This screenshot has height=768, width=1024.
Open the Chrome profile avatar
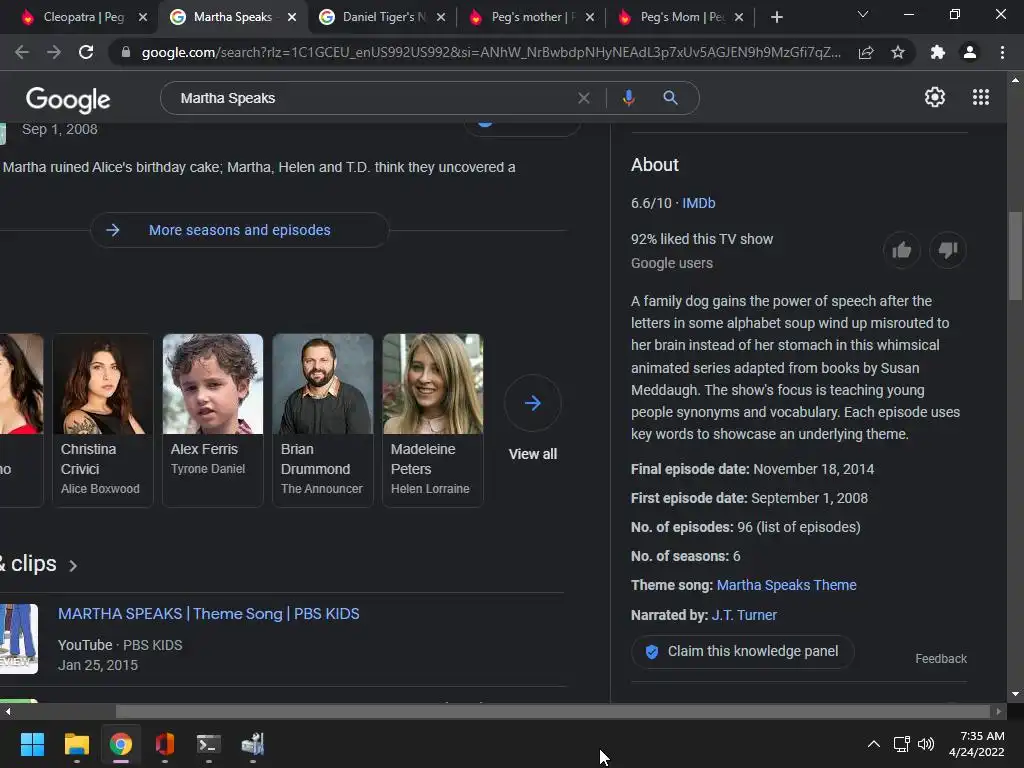click(x=970, y=52)
